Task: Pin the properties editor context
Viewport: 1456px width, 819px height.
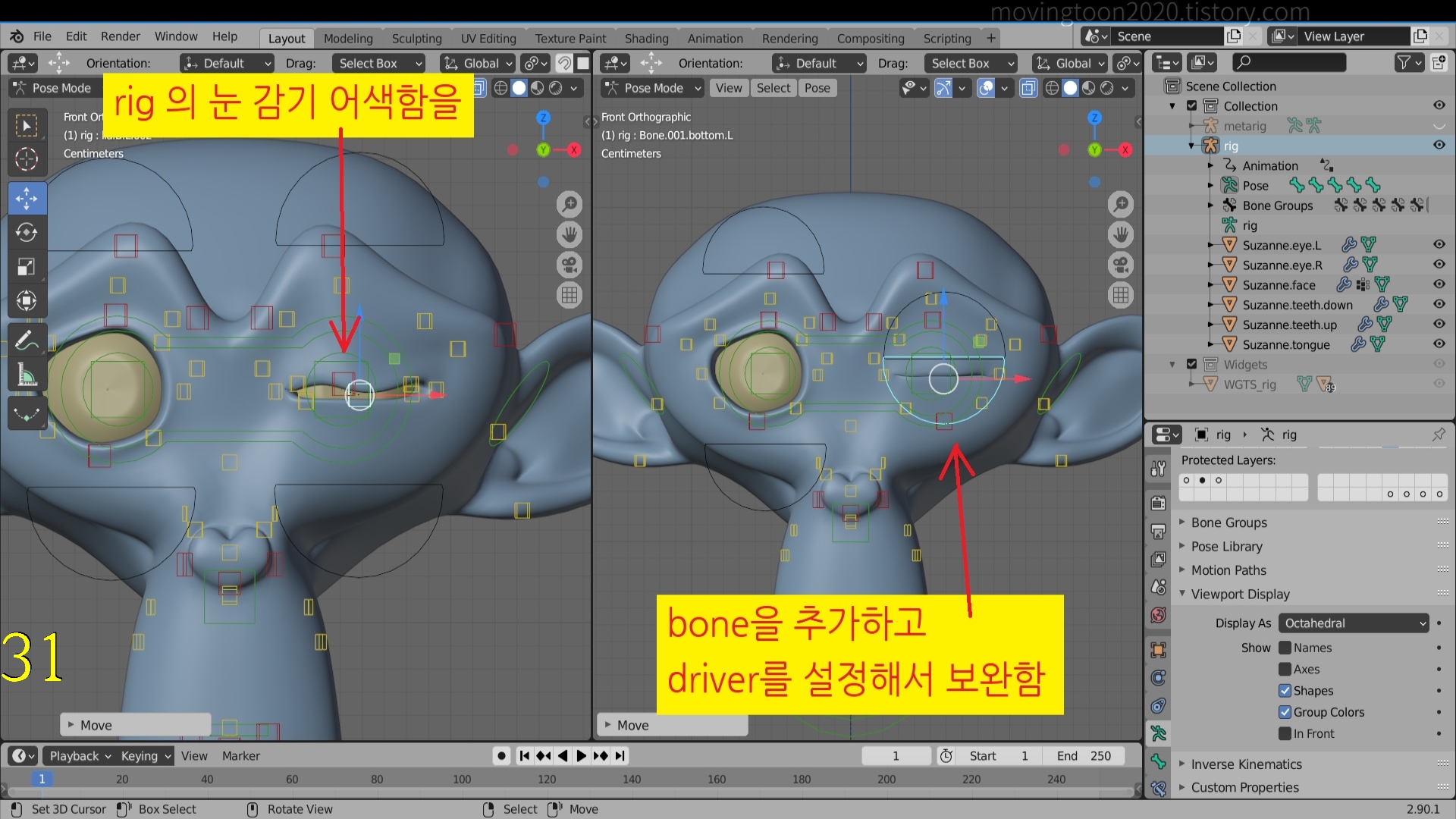Action: [1438, 435]
